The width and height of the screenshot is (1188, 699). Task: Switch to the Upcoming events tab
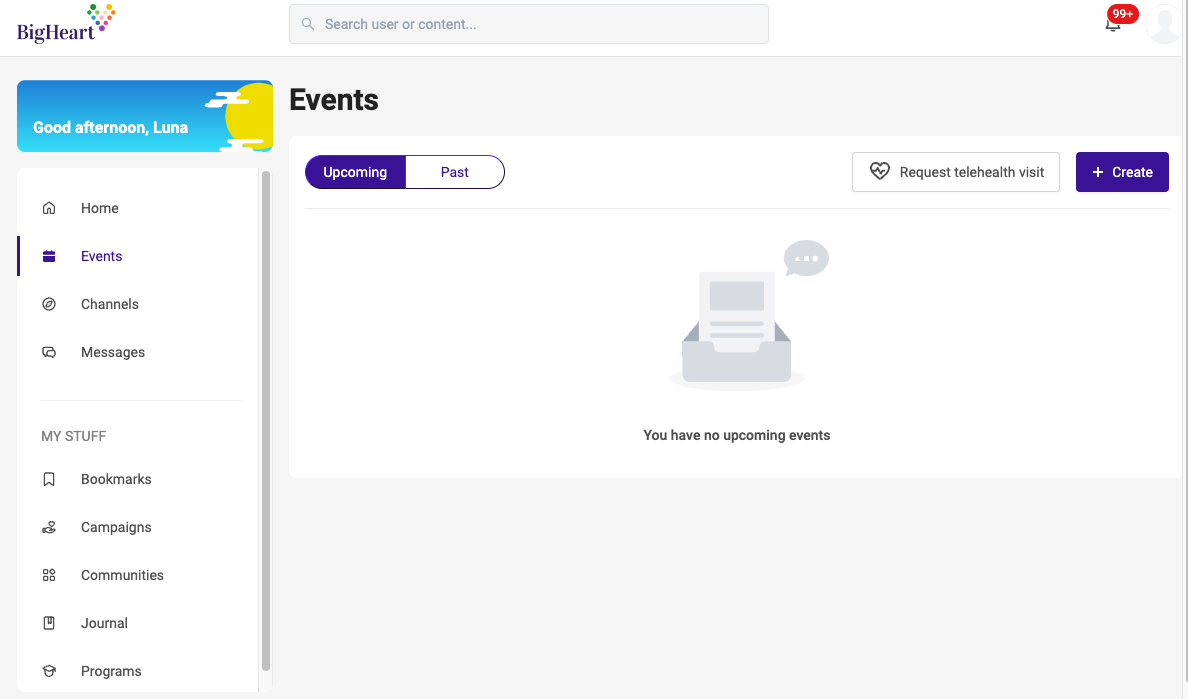pyautogui.click(x=355, y=172)
